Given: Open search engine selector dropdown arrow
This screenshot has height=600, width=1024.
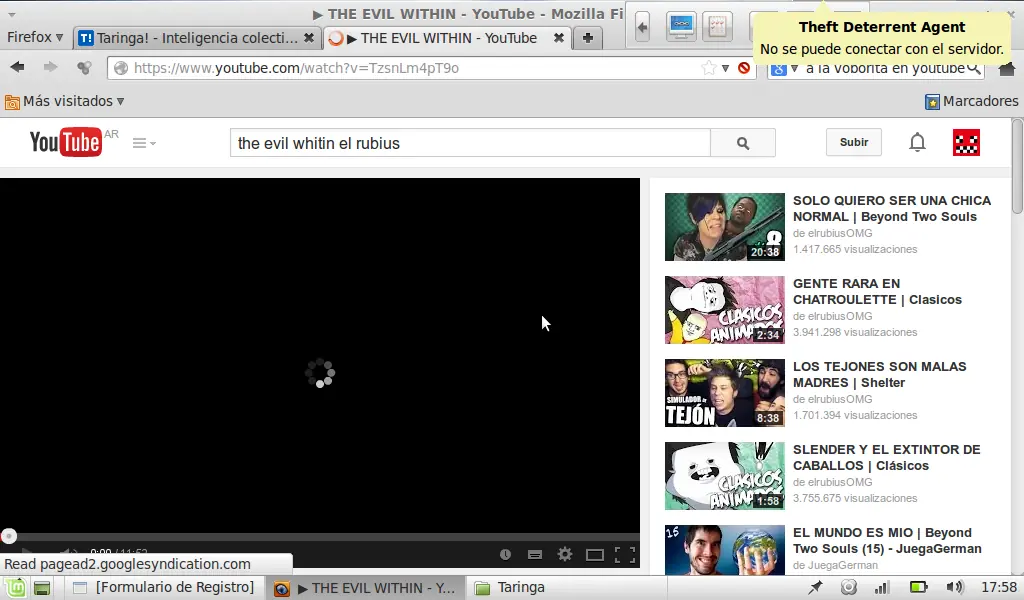Looking at the screenshot, I should click(x=794, y=68).
